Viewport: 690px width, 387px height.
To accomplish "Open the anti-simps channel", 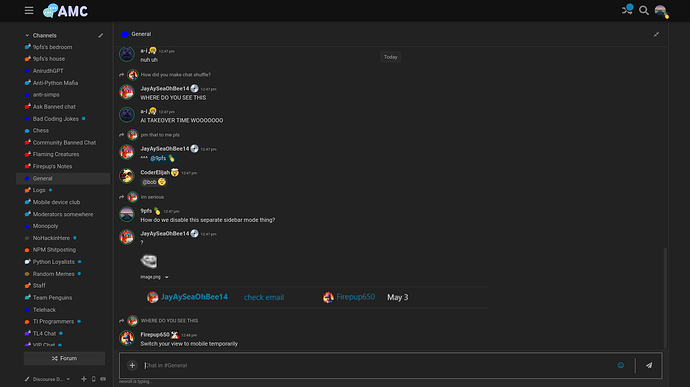I will 63,95.
